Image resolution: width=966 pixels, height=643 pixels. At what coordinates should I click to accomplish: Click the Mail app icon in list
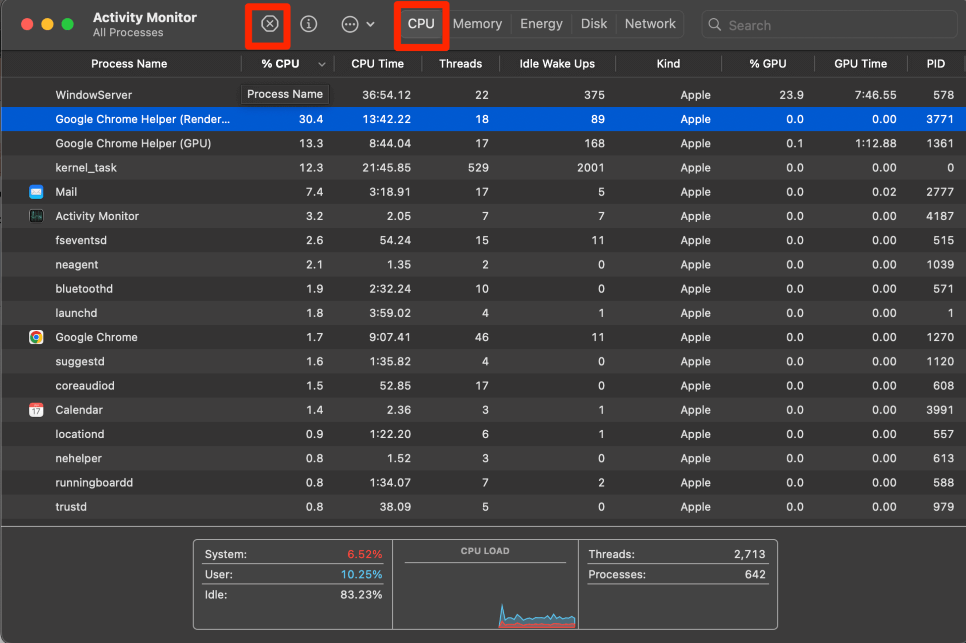(x=36, y=192)
